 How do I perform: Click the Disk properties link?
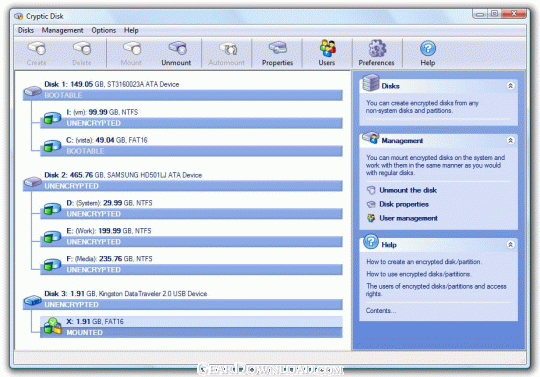pos(404,204)
